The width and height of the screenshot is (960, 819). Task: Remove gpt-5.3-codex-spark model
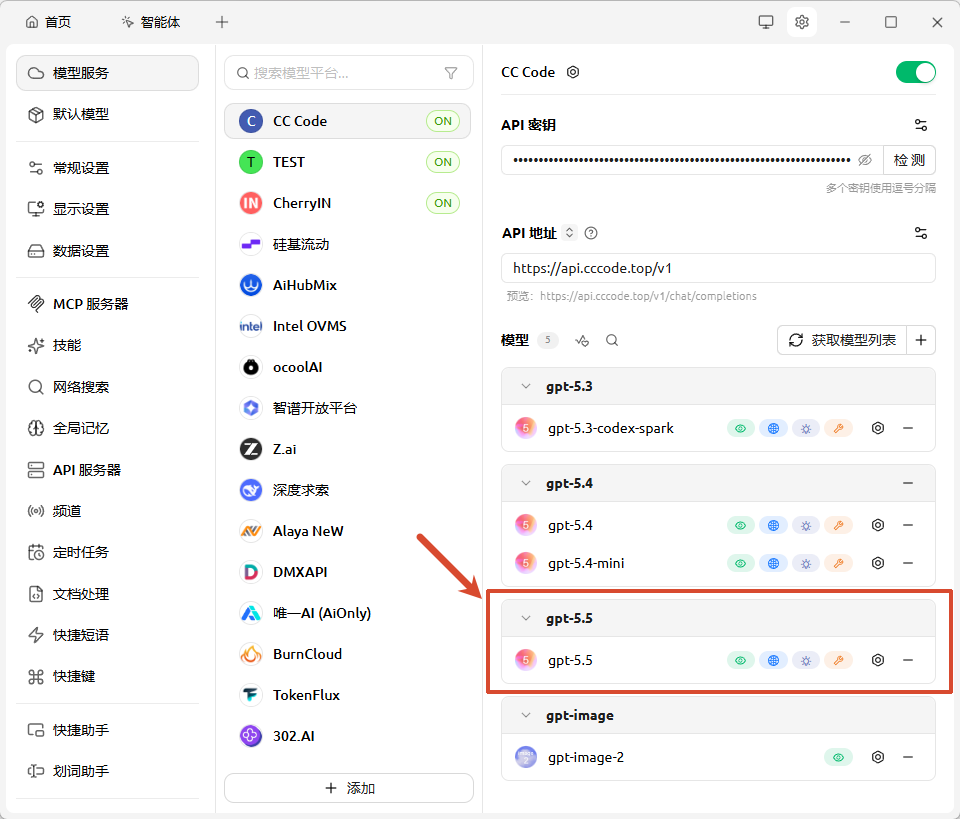(x=908, y=428)
